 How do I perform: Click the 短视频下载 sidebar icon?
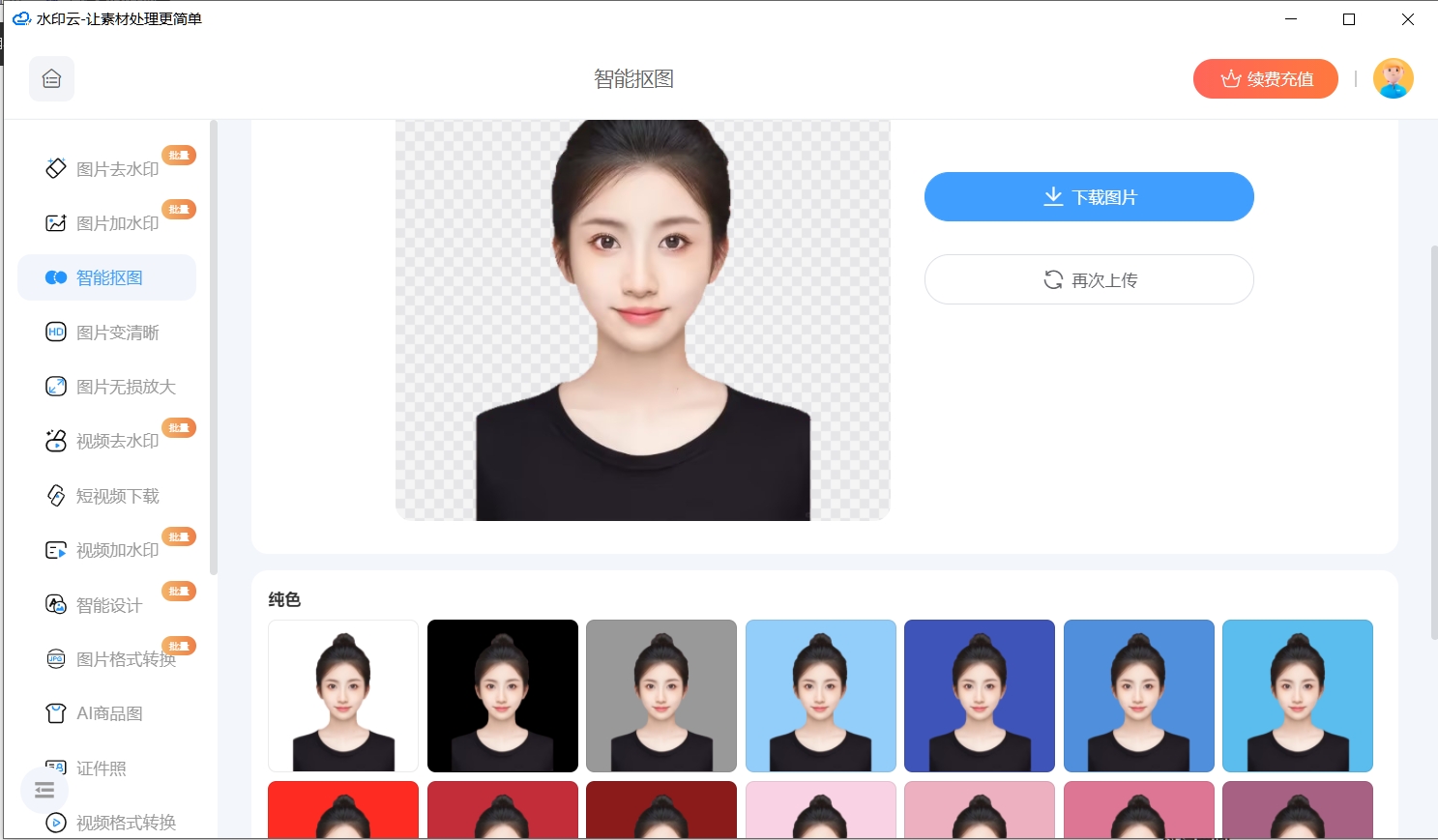56,496
